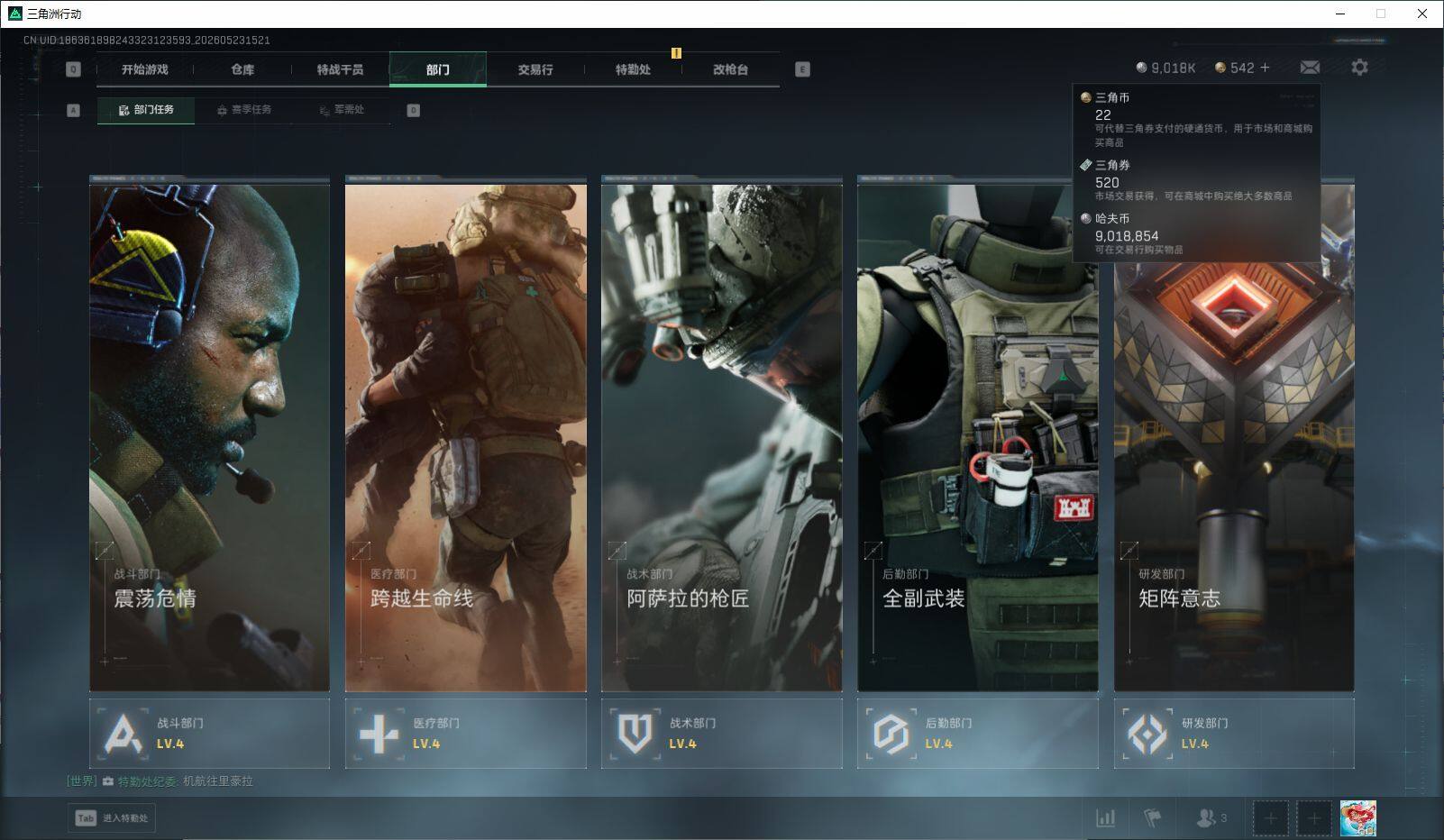Click the 9,018K 哈夫币 balance

point(1165,68)
